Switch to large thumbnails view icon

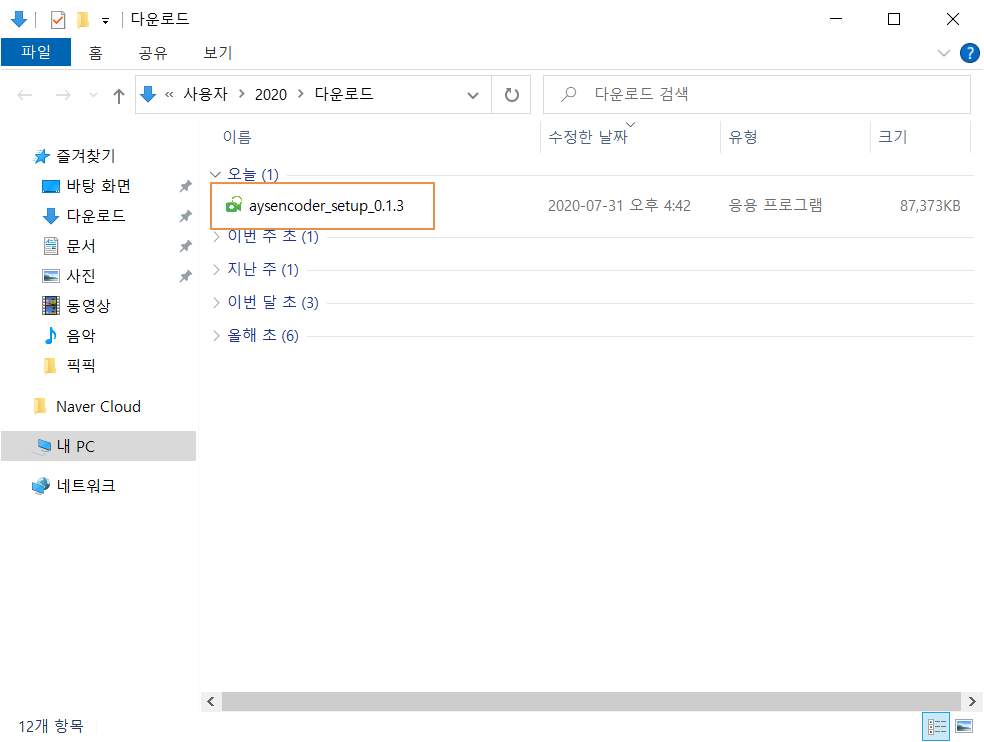[964, 727]
